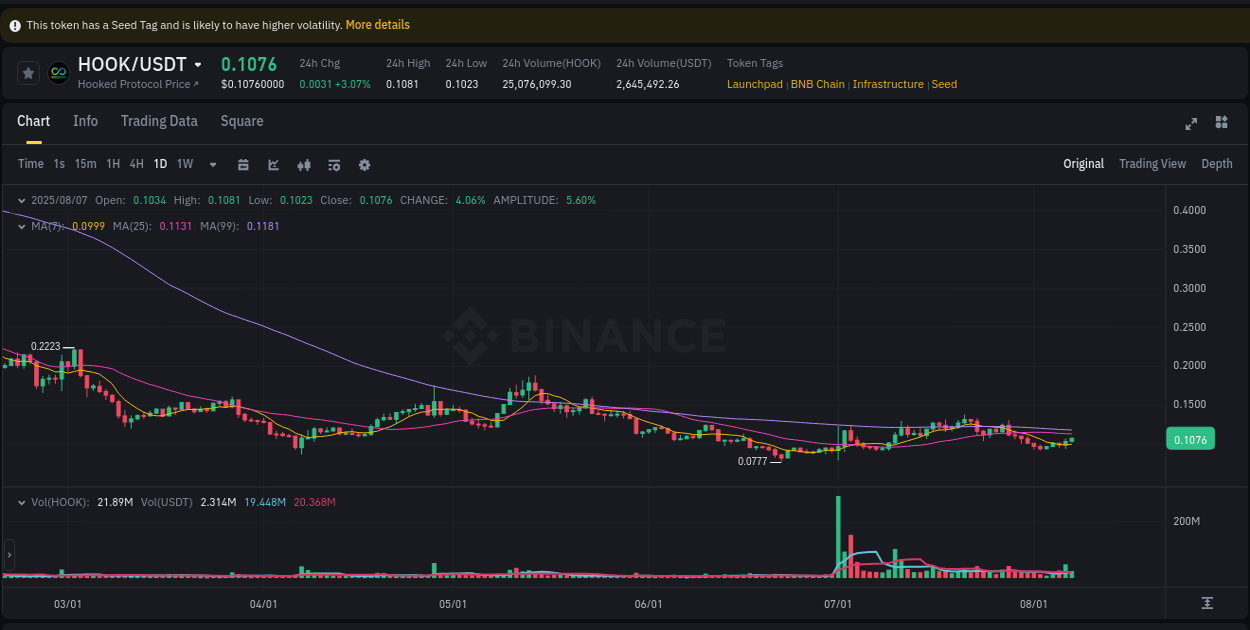Viewport: 1250px width, 630px height.
Task: Open the indicator settings list icon
Action: [x=334, y=164]
